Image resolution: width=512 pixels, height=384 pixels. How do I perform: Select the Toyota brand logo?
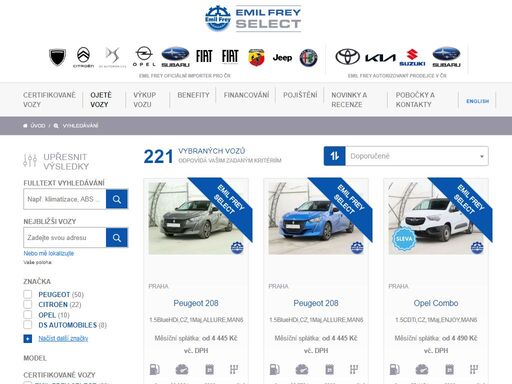(347, 56)
